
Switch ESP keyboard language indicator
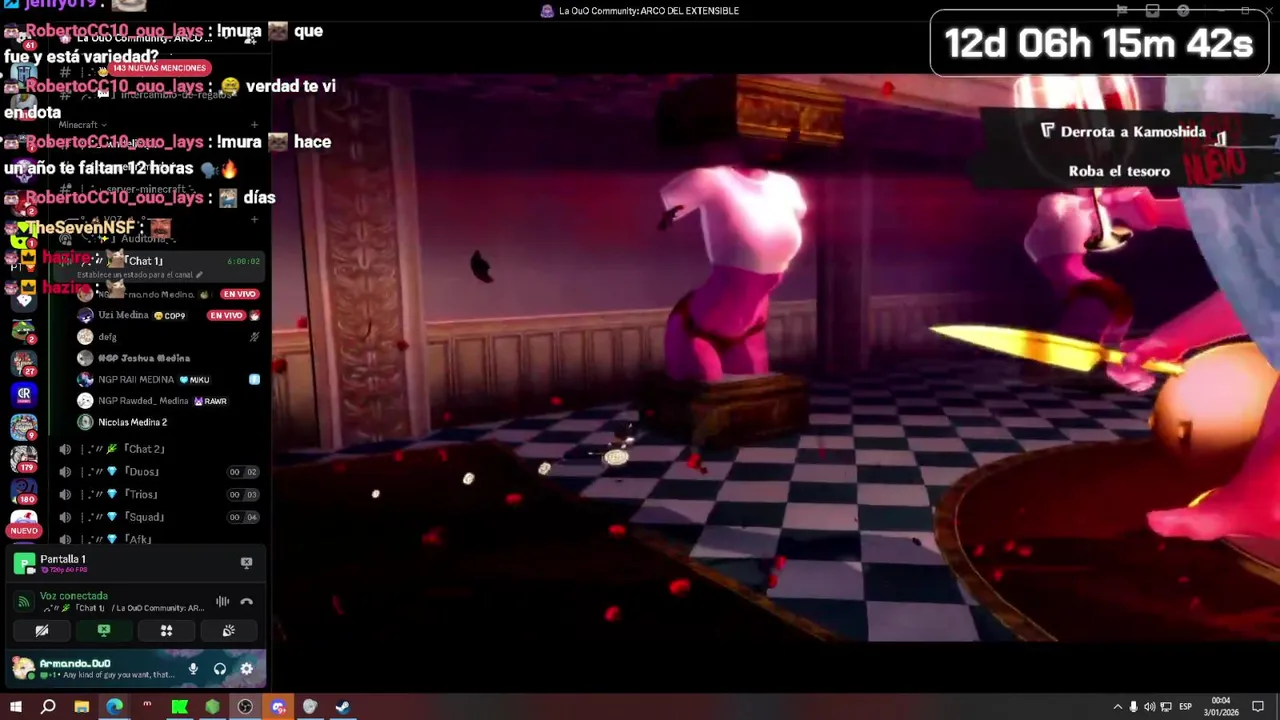(1186, 707)
